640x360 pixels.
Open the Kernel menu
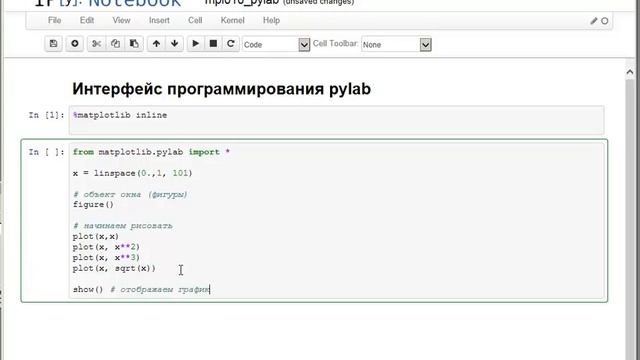pyautogui.click(x=233, y=20)
